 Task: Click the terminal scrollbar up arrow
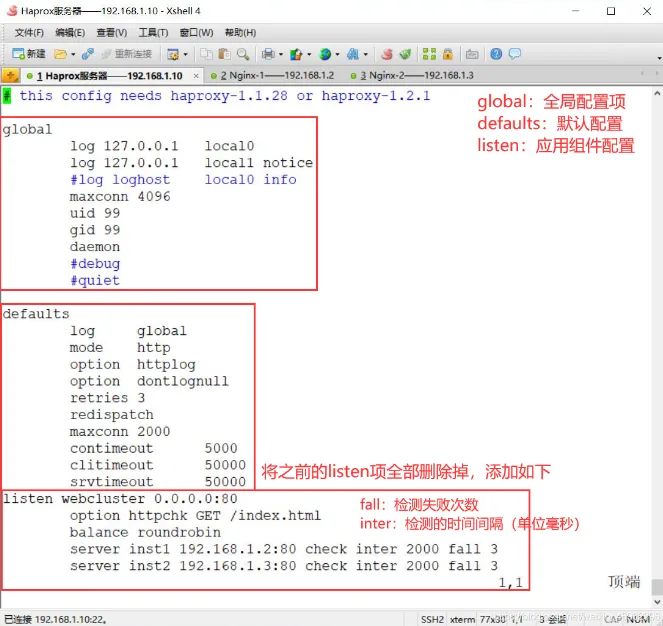(657, 93)
